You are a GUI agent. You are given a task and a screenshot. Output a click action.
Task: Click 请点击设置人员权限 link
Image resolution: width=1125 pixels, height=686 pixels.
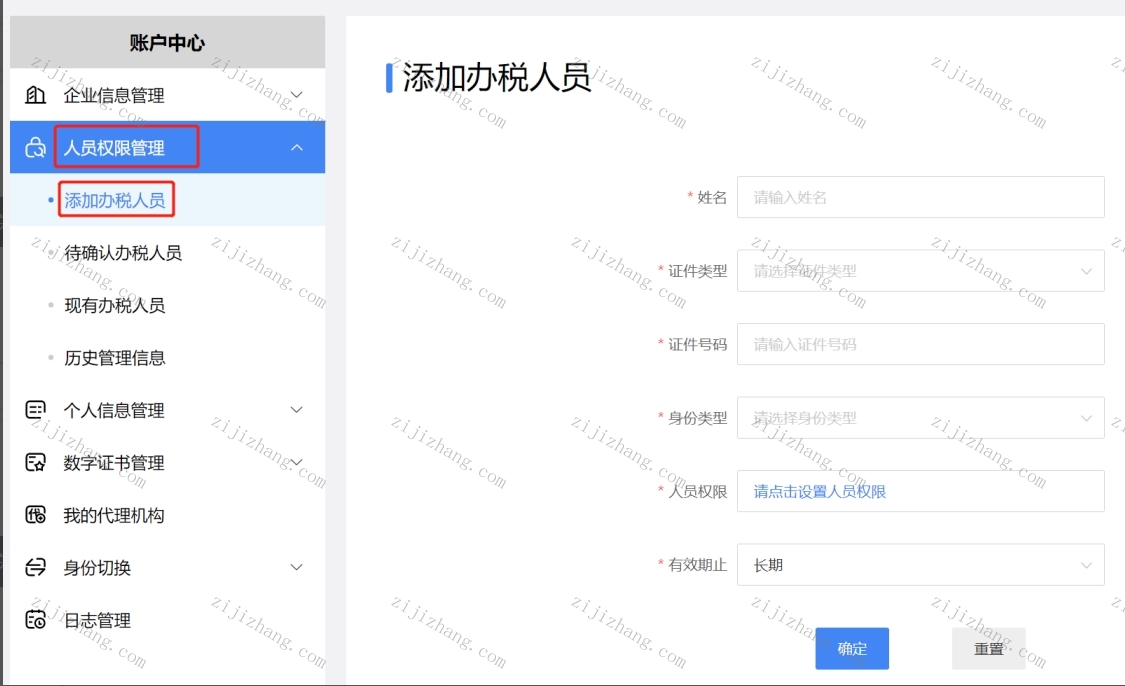coord(819,492)
